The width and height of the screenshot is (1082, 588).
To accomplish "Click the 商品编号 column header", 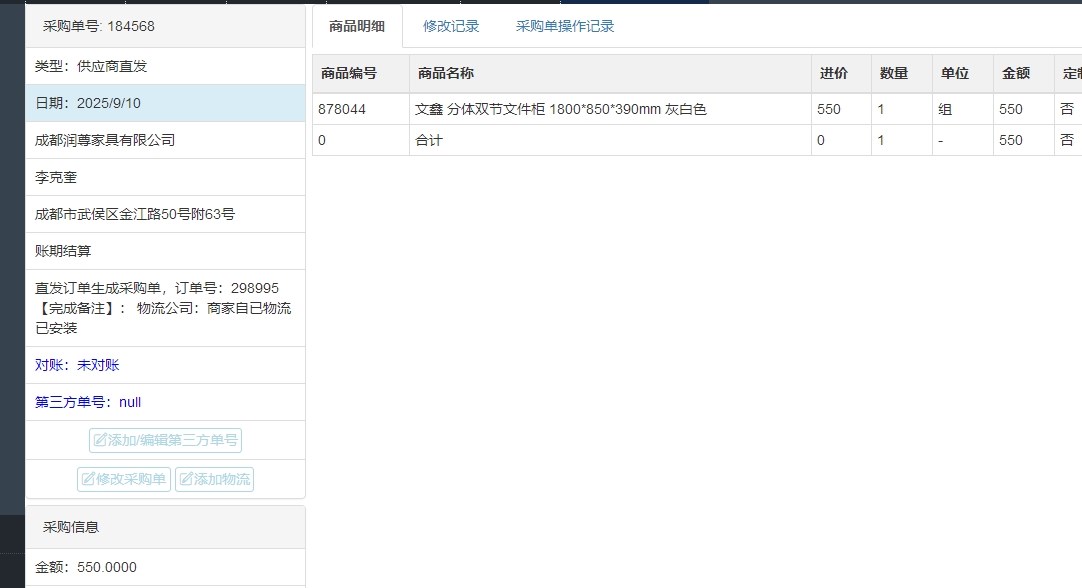I will (x=348, y=73).
